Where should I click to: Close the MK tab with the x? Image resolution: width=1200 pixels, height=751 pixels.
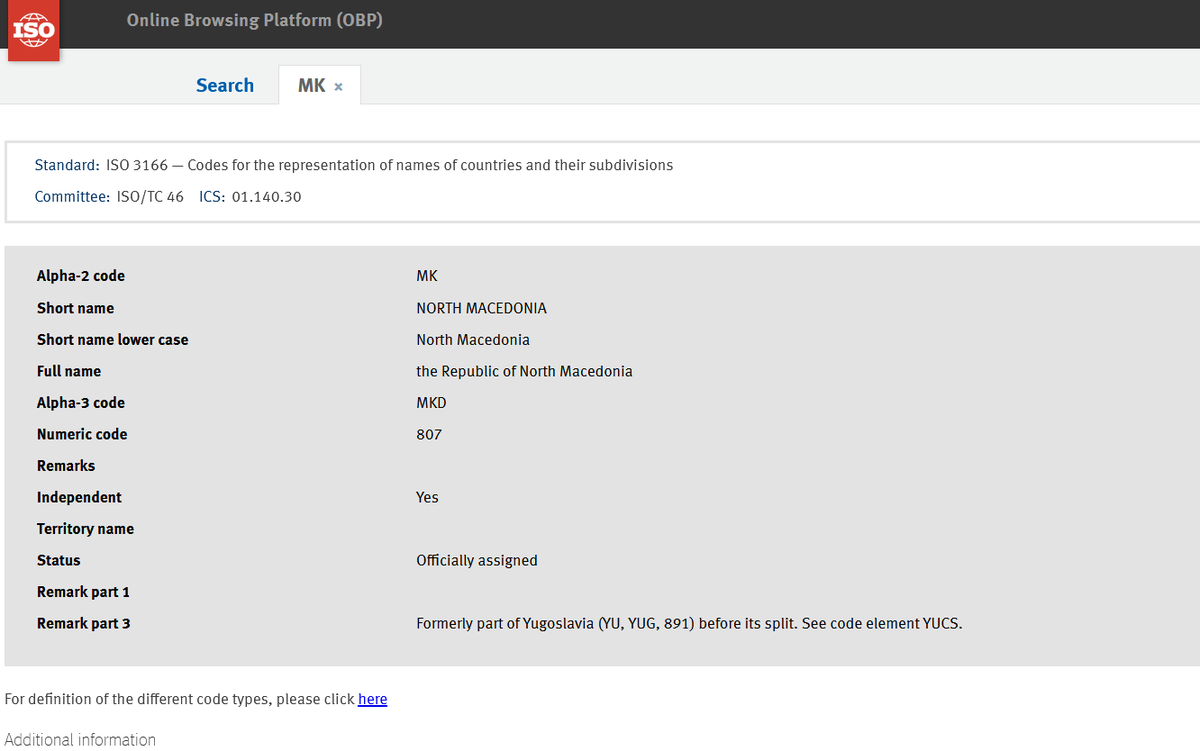(339, 87)
